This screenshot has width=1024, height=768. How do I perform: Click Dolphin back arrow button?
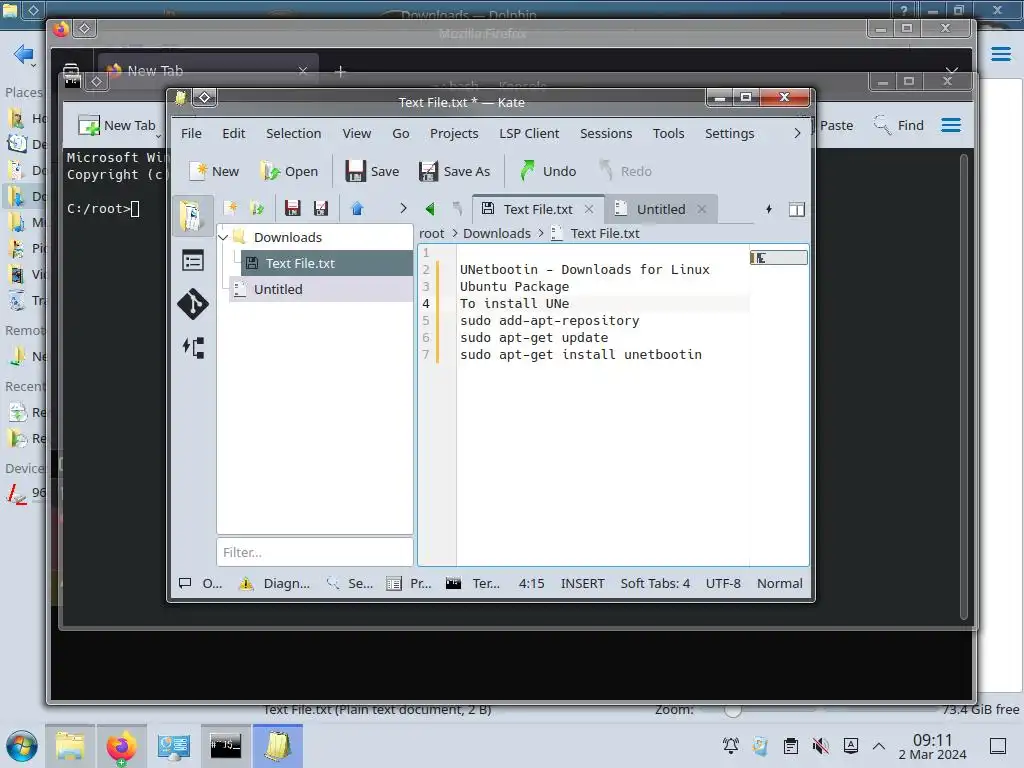[23, 54]
